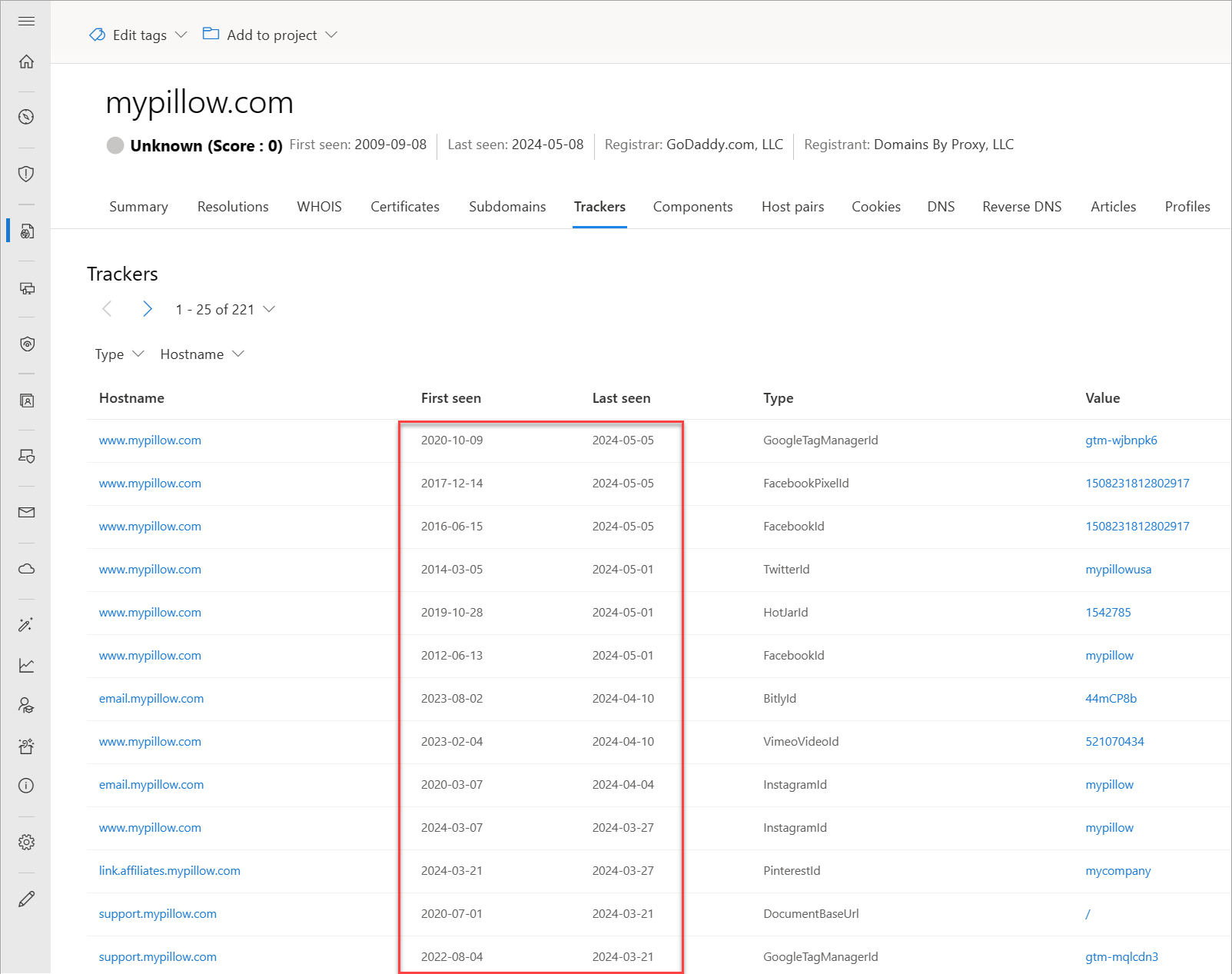Open the mycompany PinterestId value link
This screenshot has height=974, width=1232.
pos(1118,871)
